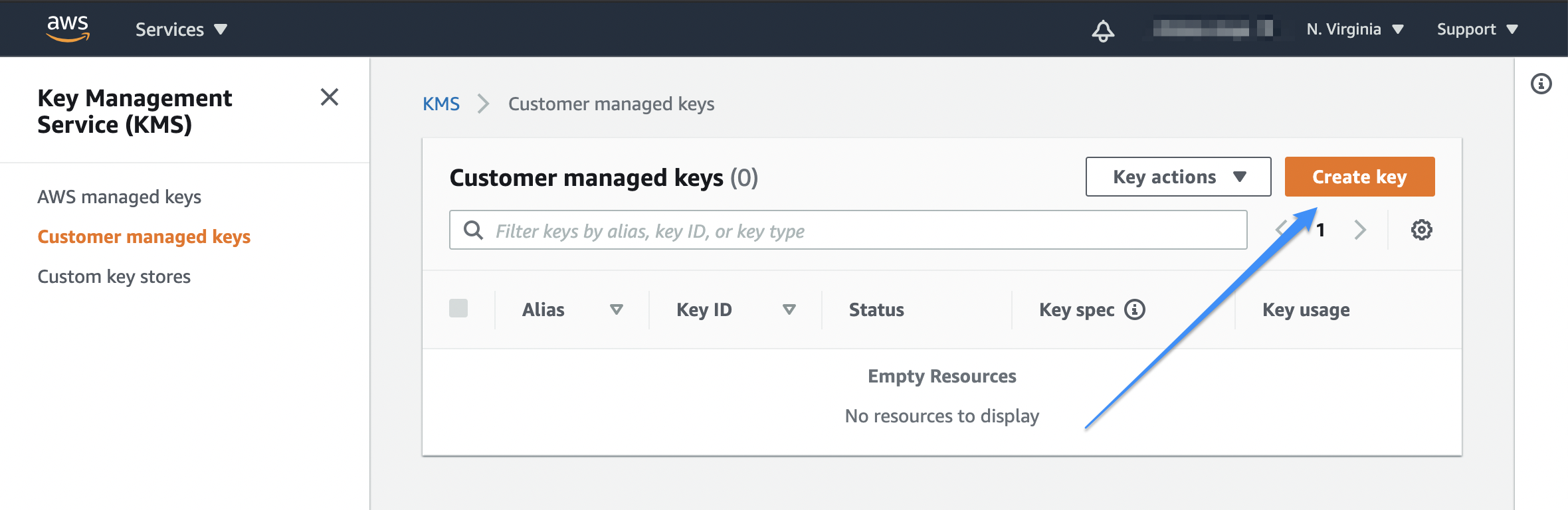Screen dimensions: 1568x510
Task: Expand the Services menu
Action: (x=181, y=29)
